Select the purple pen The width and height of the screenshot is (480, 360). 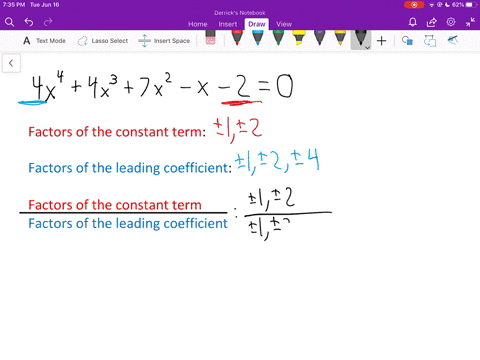point(320,38)
